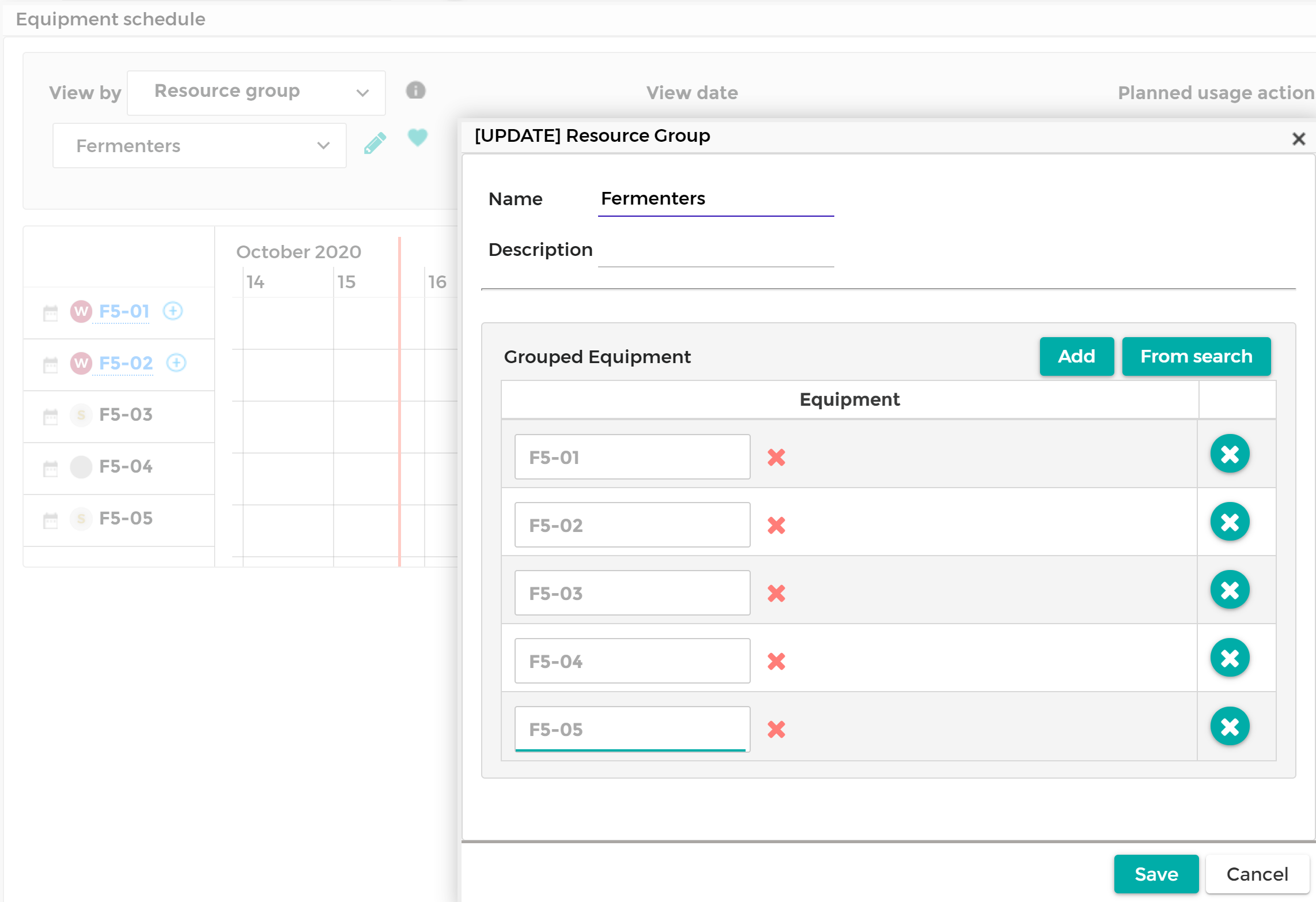Click the heart favorite icon
The height and width of the screenshot is (902, 1316).
(418, 137)
